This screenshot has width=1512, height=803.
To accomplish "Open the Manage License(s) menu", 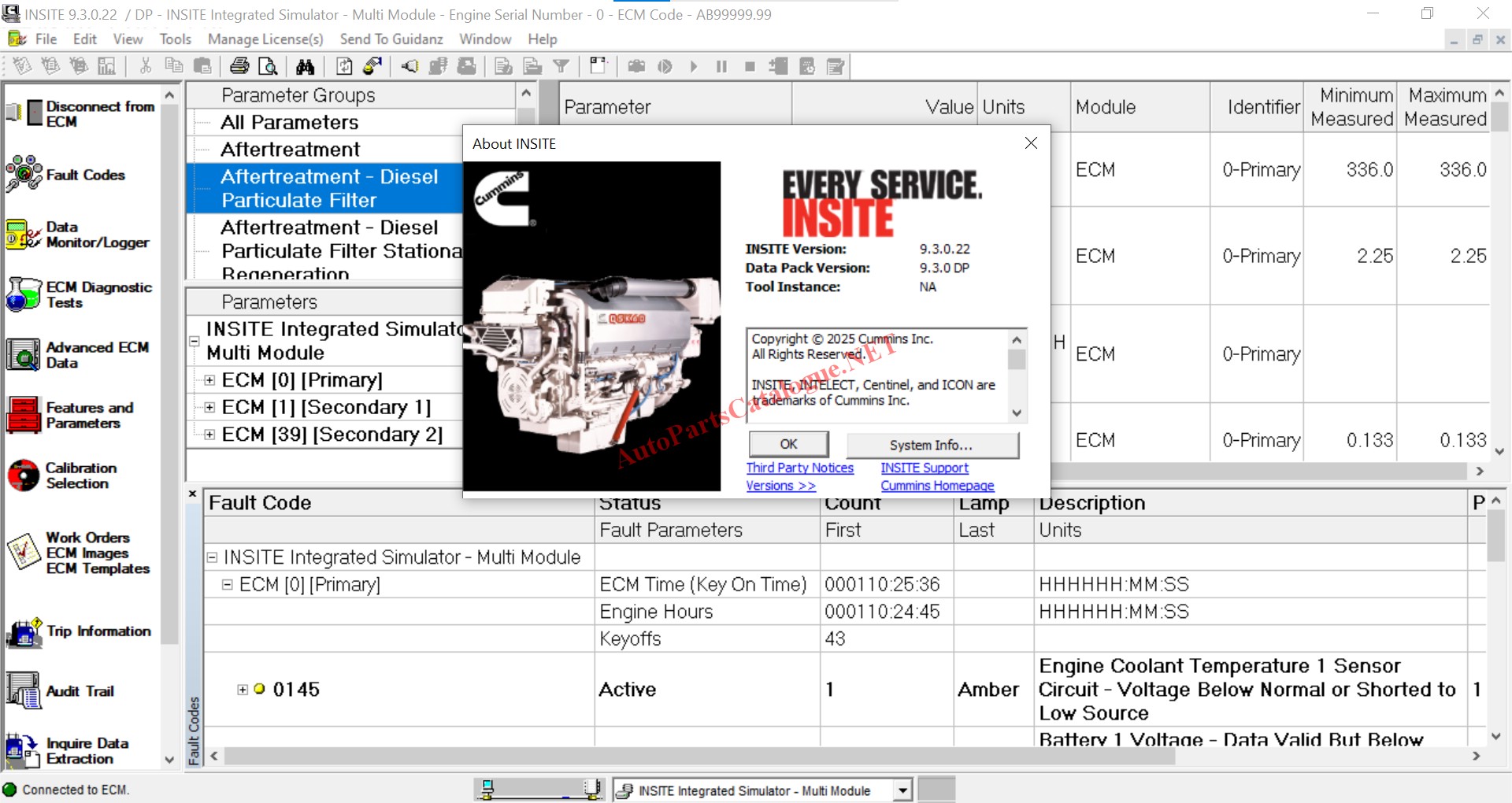I will 265,39.
